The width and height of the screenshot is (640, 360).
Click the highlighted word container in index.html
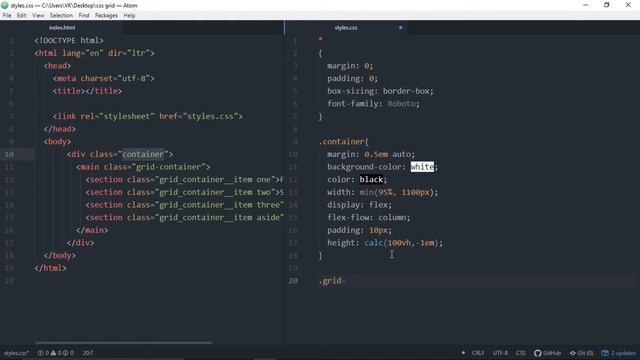point(143,154)
